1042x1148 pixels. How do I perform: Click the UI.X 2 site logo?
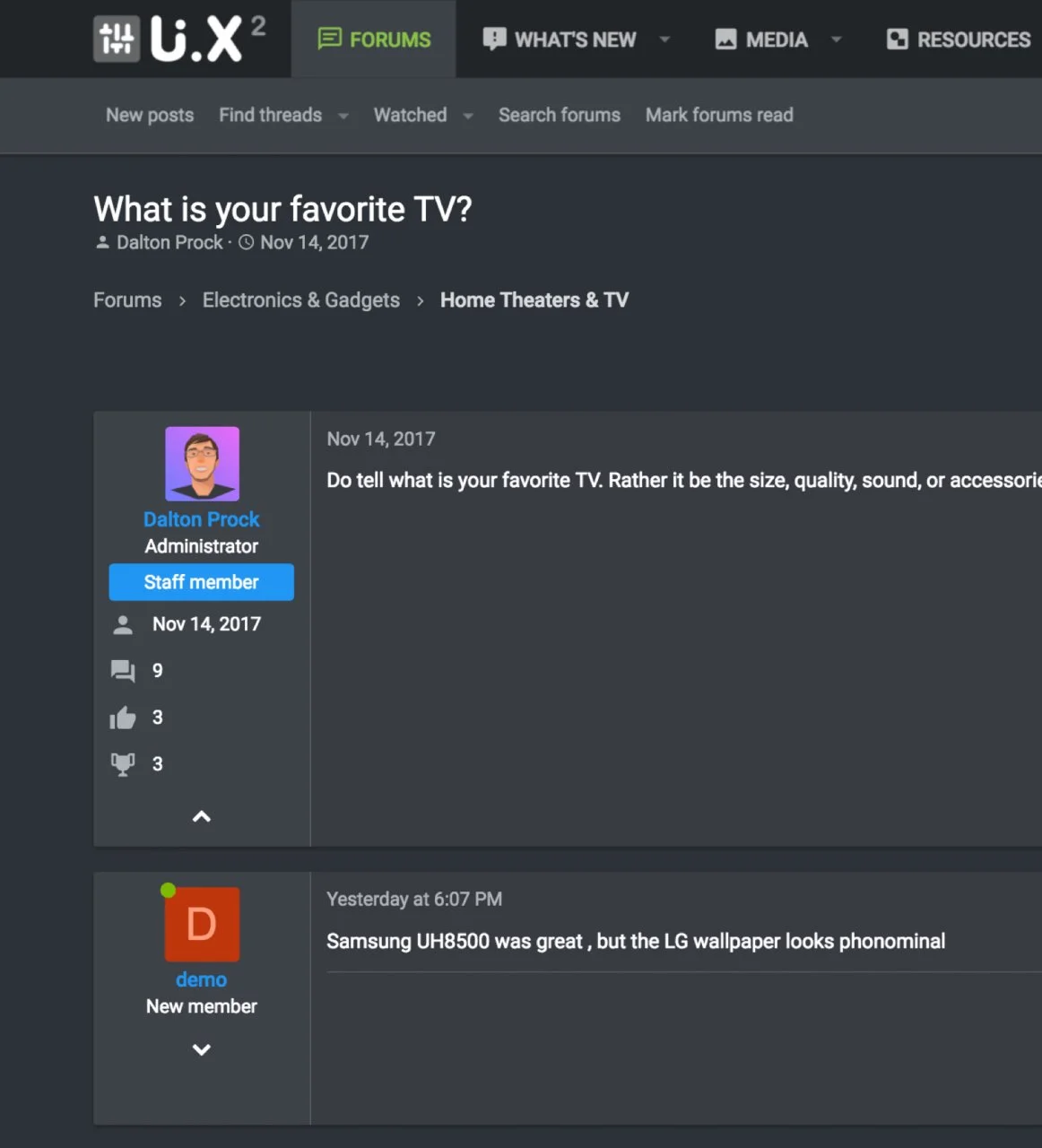click(x=179, y=39)
